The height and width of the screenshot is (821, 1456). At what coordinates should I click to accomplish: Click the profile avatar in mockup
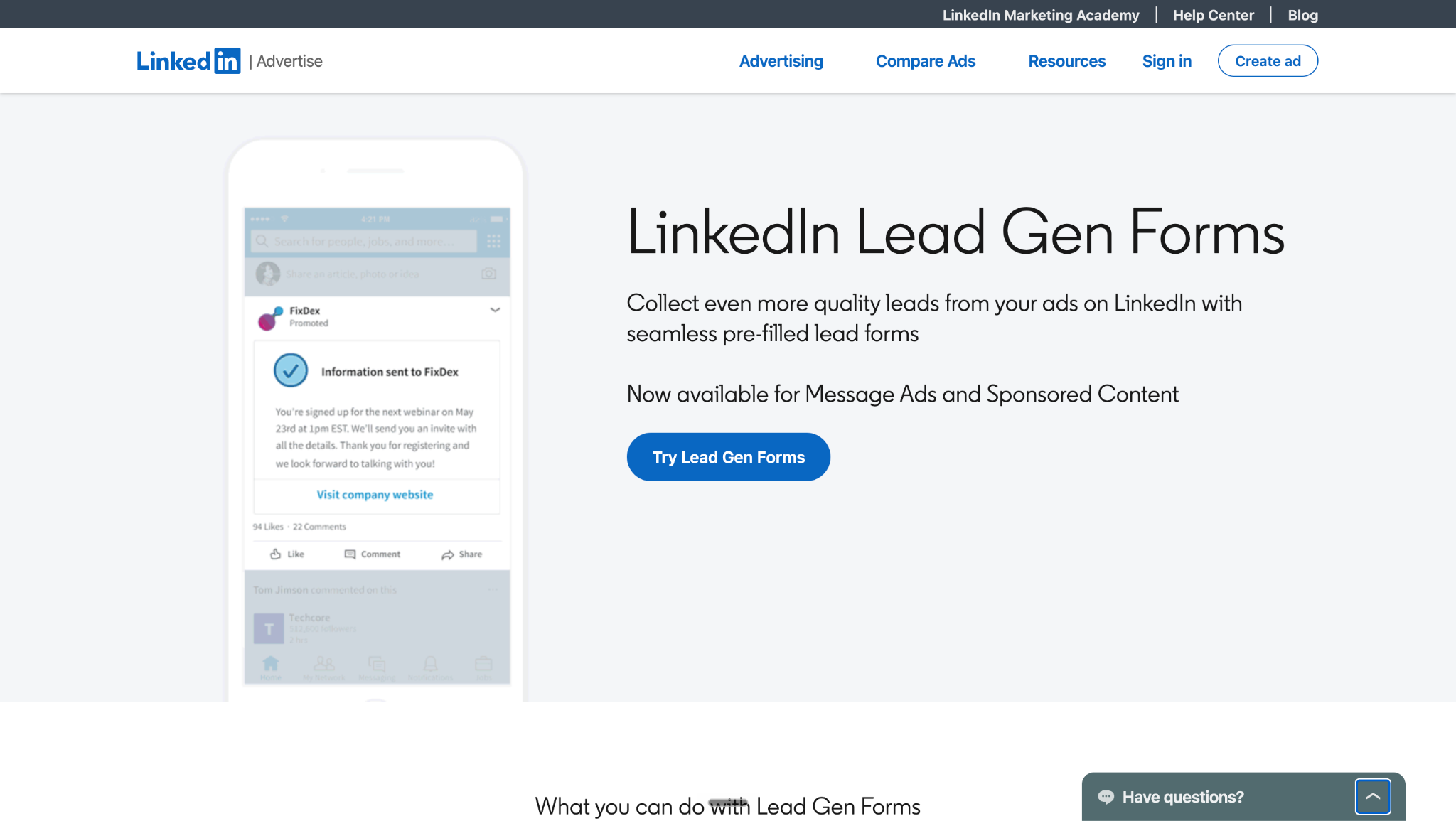point(267,274)
